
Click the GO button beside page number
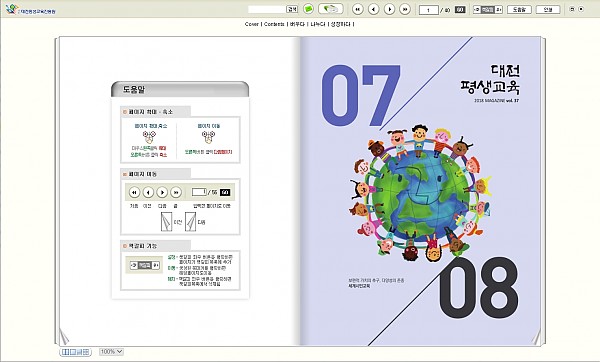tap(460, 10)
